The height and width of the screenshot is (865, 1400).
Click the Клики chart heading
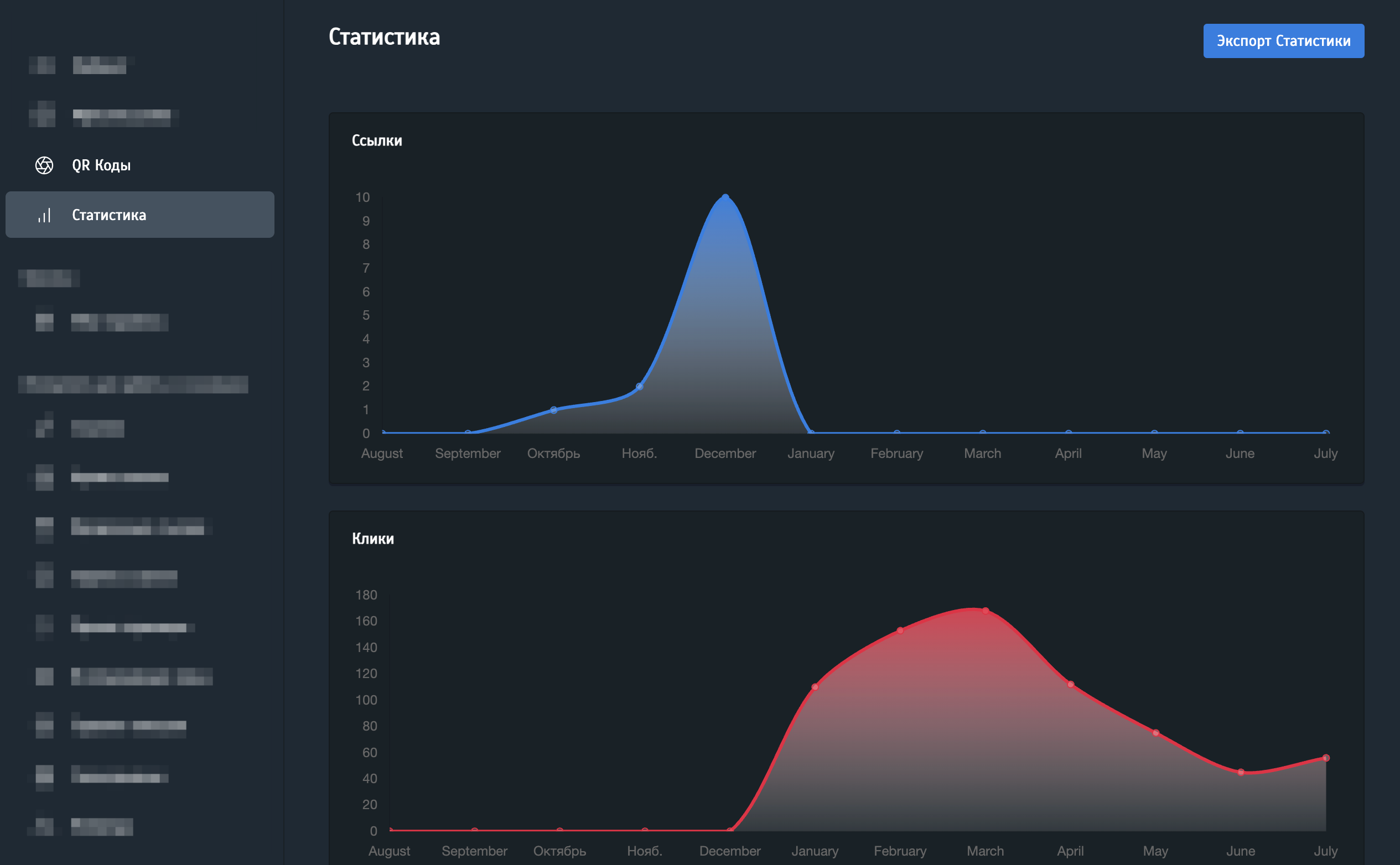tap(372, 539)
